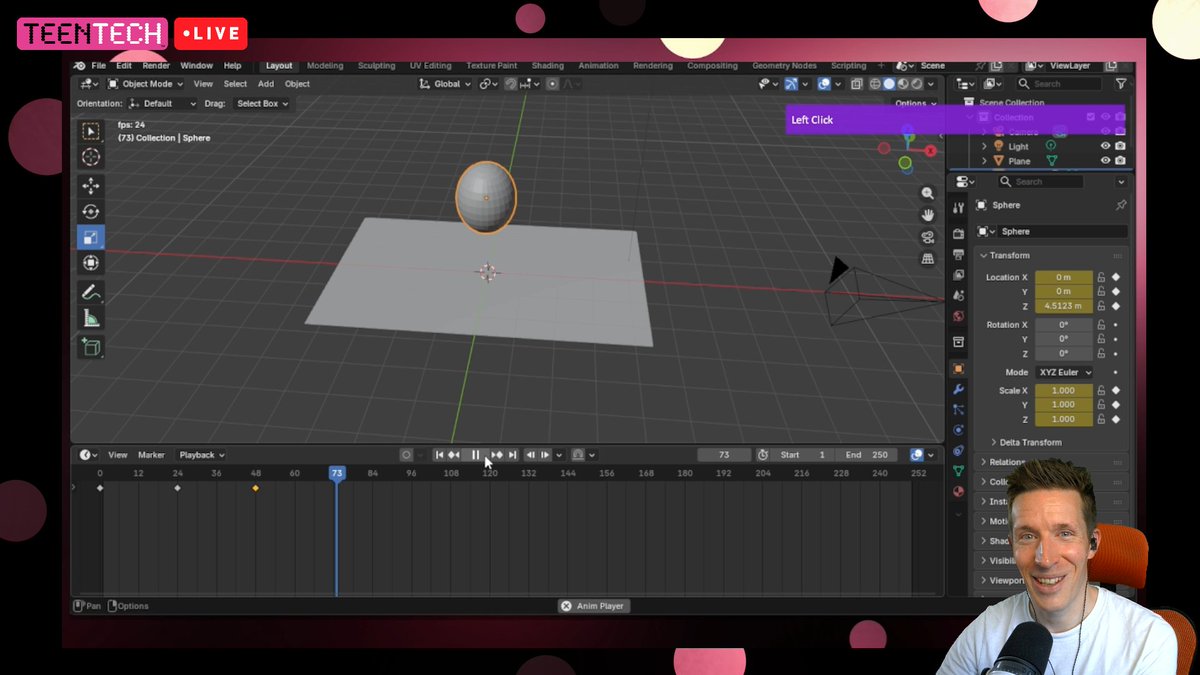The image size is (1200, 675).
Task: Toggle the camera view icon
Action: point(928,237)
